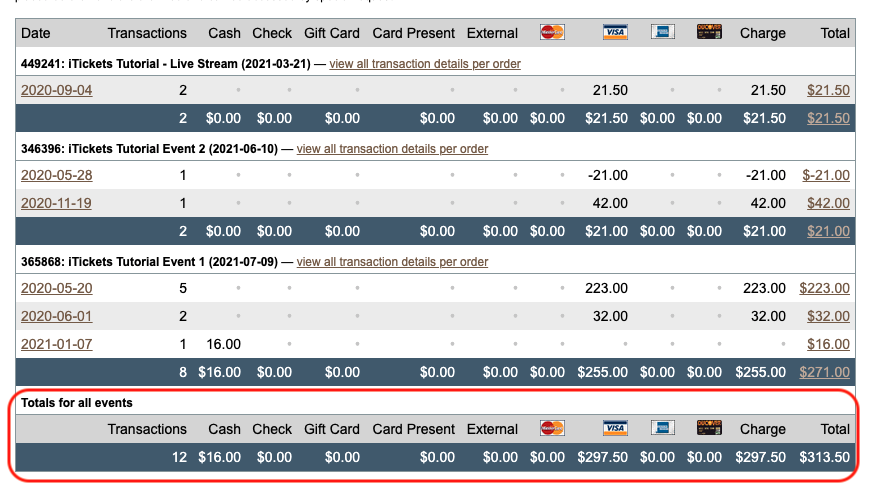Click transaction count 5 in 2020-05-20 row
Screen dimensions: 869x500
pyautogui.click(x=183, y=288)
